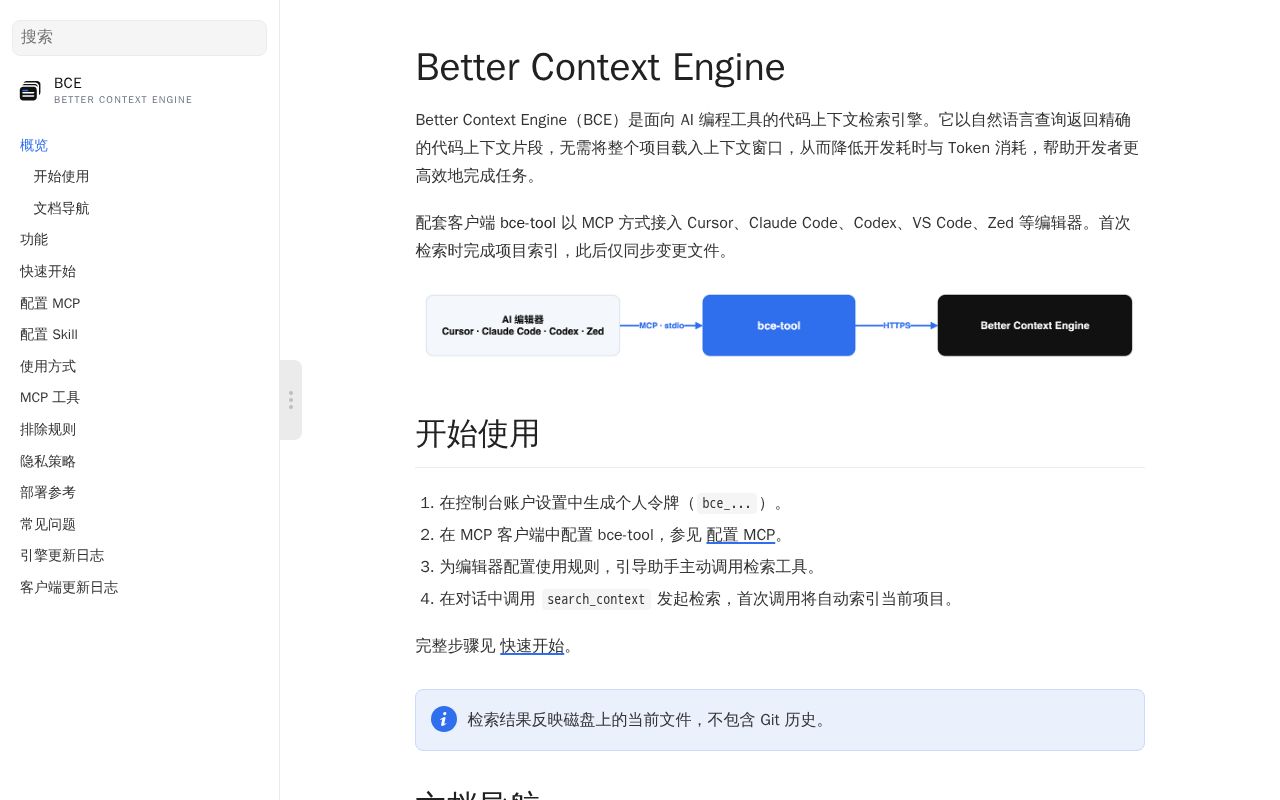Image resolution: width=1280 pixels, height=800 pixels.
Task: Click the search_context inline code
Action: point(596,599)
